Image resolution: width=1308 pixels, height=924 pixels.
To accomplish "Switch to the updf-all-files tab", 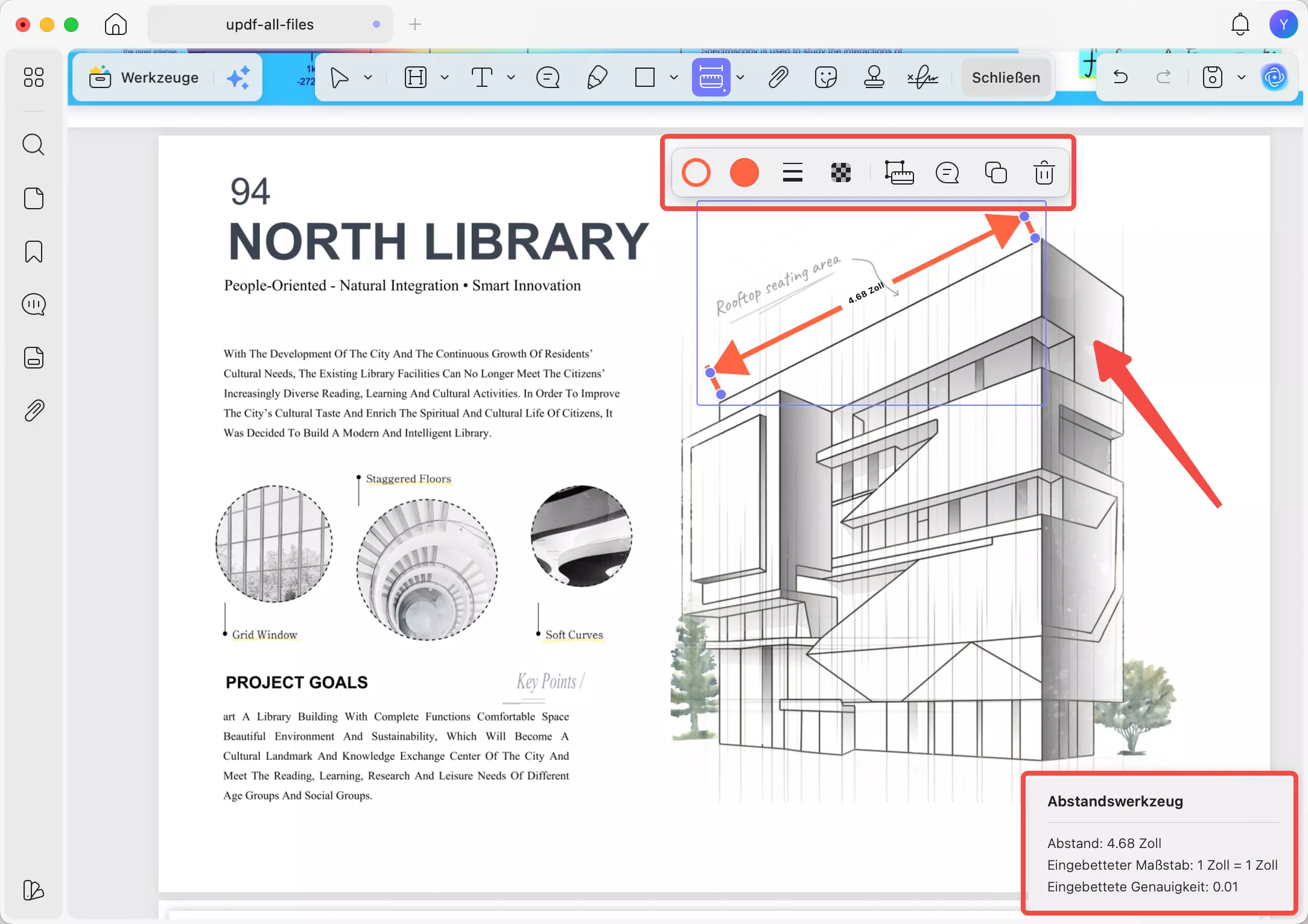I will point(270,24).
